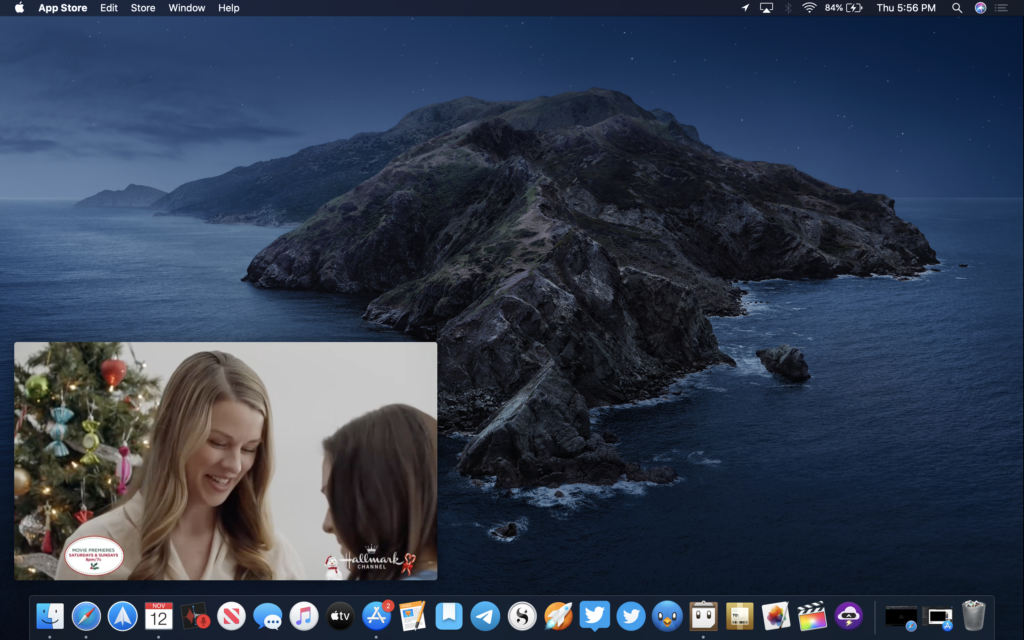
Task: Open the Calendar showing Nov 12
Action: (x=159, y=615)
